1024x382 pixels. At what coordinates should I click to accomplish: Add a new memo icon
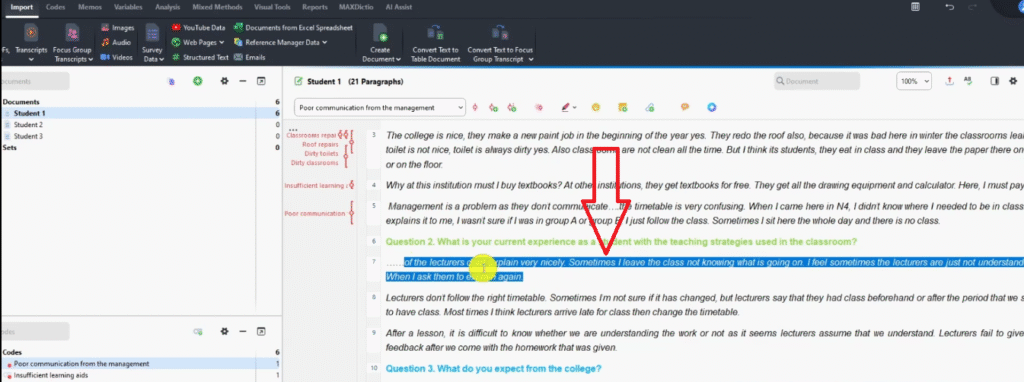pyautogui.click(x=622, y=107)
